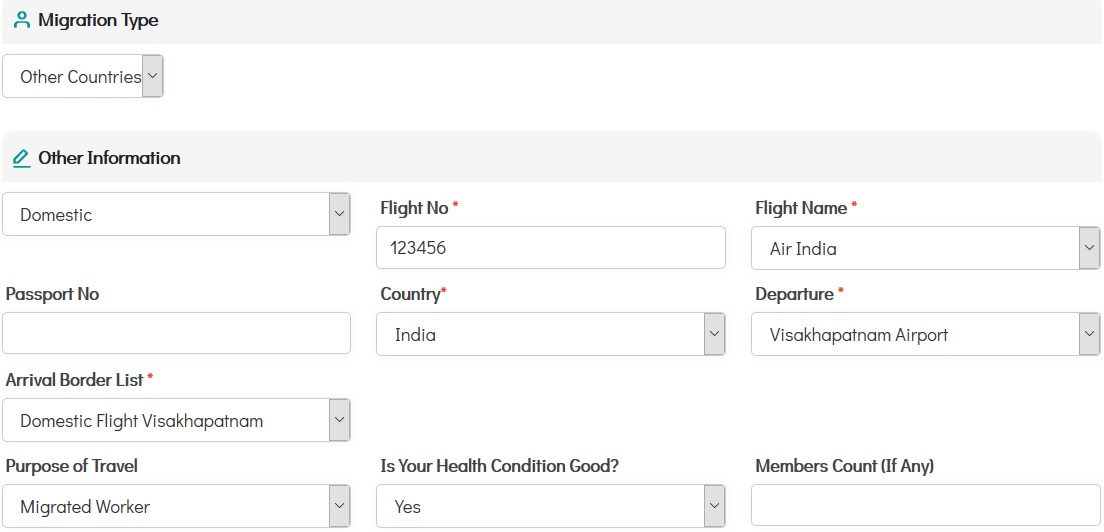Expand the Domestic flight type dropdown

tap(176, 215)
